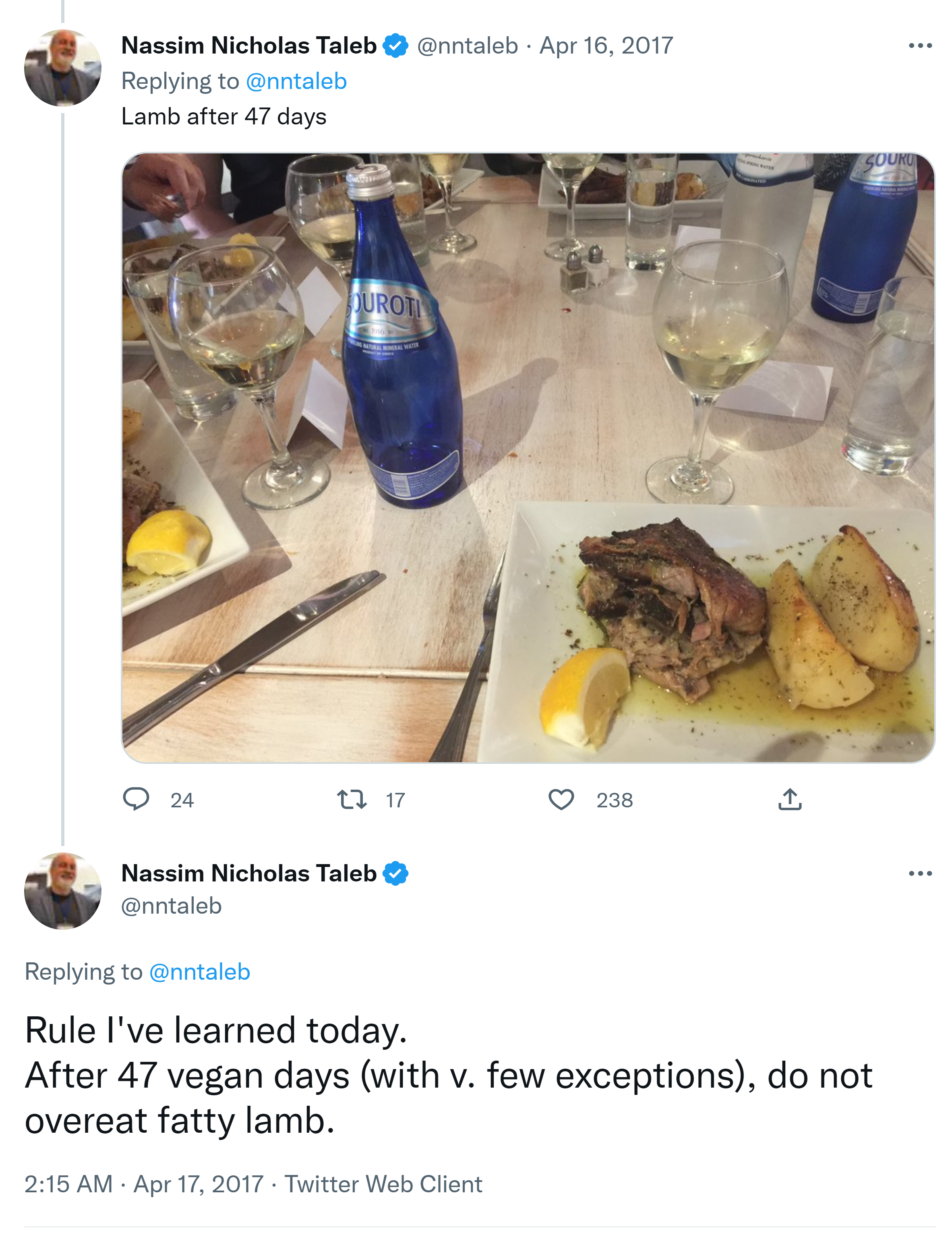
Task: Click the reply speech bubble icon
Action: pos(136,799)
